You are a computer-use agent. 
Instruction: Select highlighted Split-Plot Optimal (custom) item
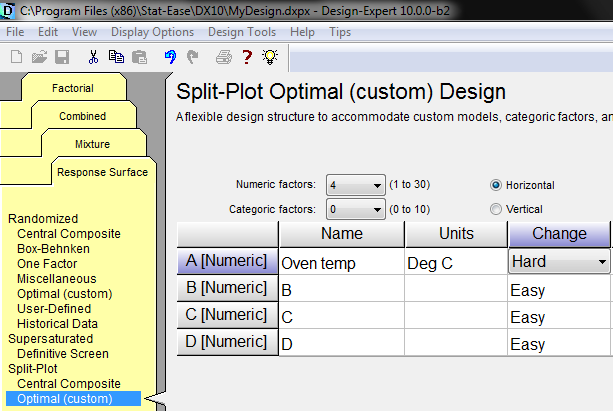pos(73,399)
